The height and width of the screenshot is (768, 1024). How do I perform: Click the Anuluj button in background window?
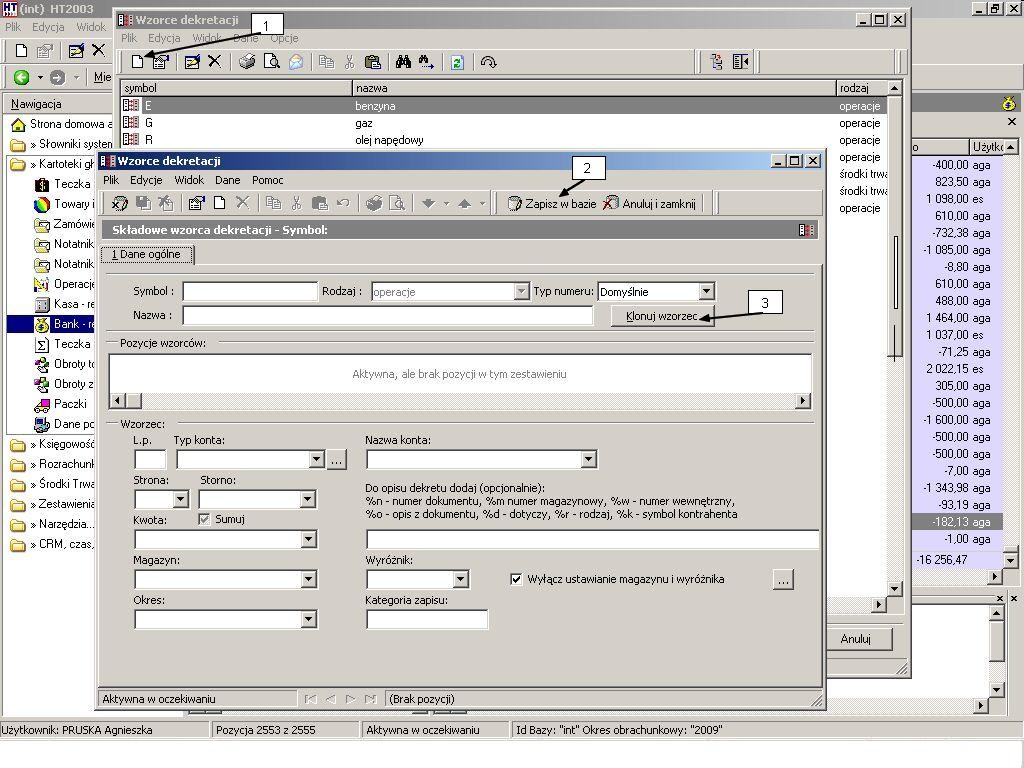click(856, 639)
